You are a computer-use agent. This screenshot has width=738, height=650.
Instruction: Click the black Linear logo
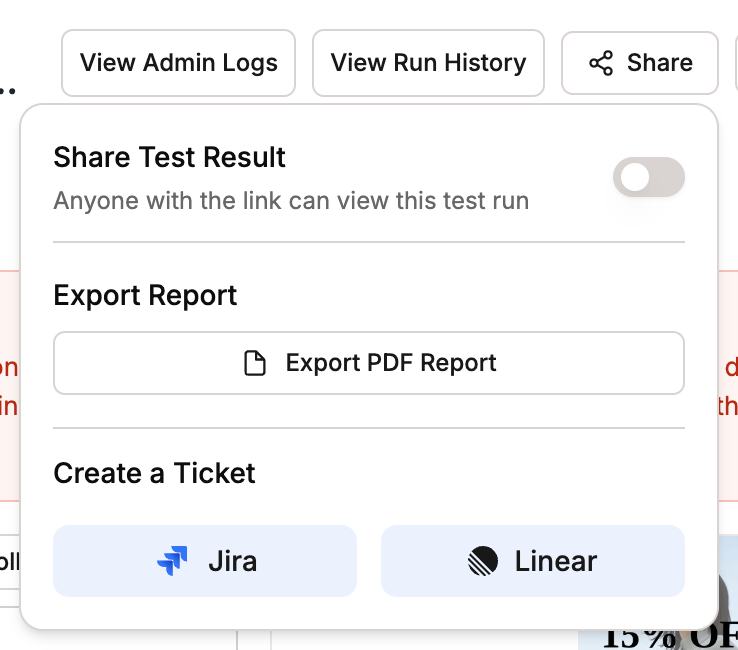[483, 561]
